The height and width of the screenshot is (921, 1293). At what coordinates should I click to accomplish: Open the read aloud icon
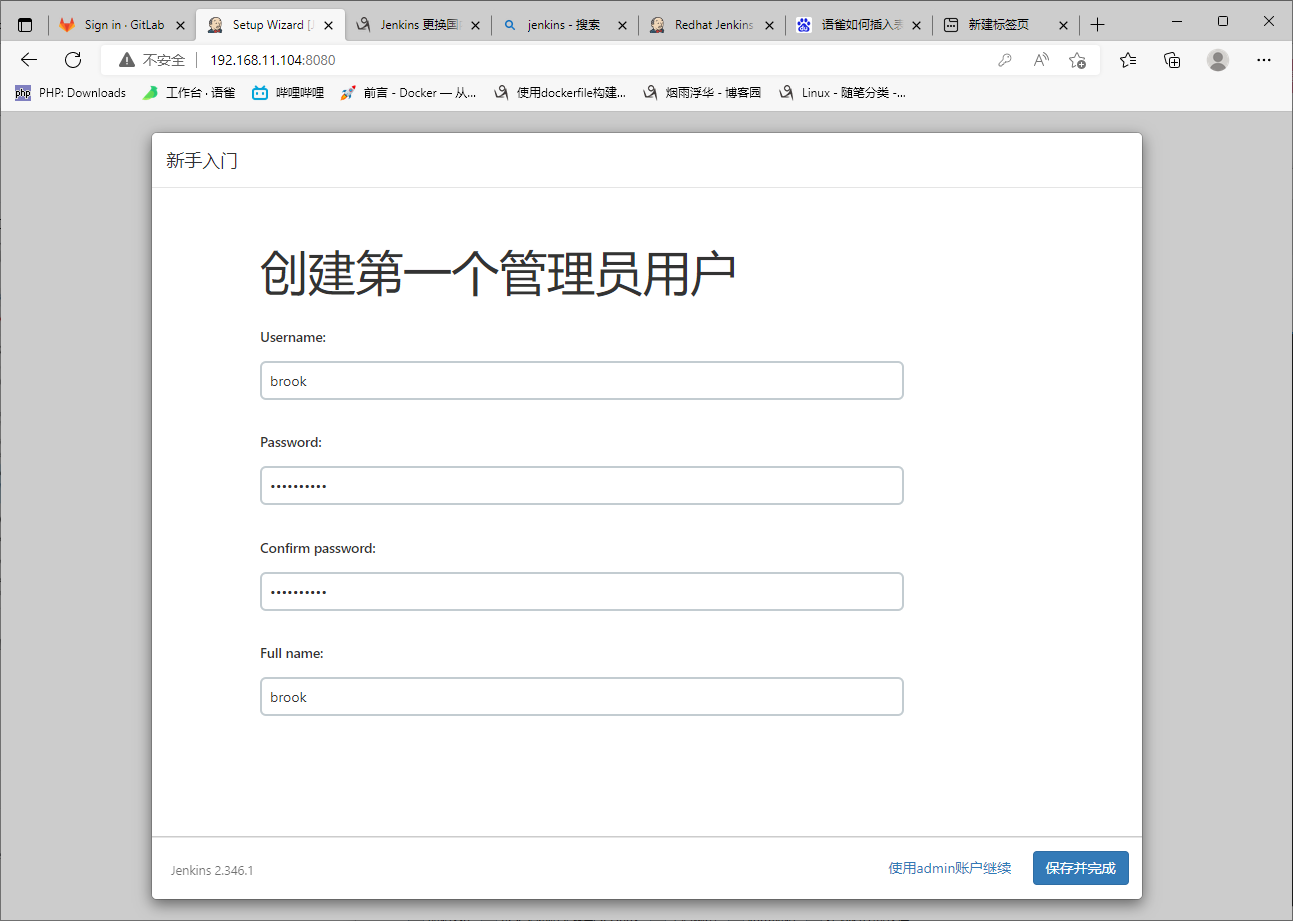[1041, 60]
